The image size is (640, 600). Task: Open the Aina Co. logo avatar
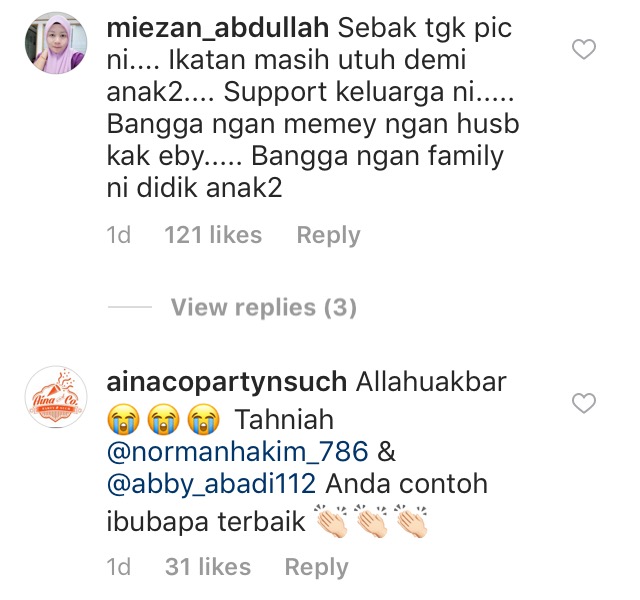[56, 397]
